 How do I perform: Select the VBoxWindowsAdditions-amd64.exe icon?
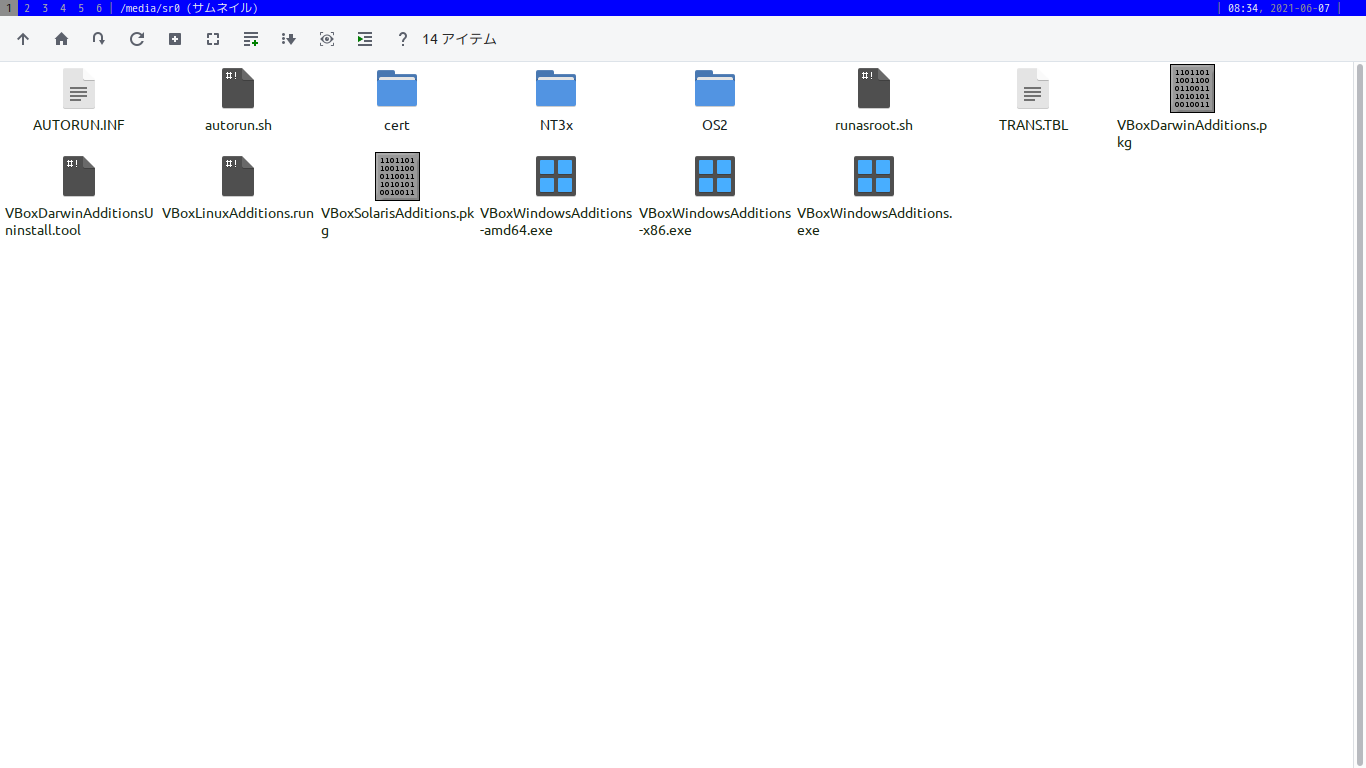[x=556, y=177]
